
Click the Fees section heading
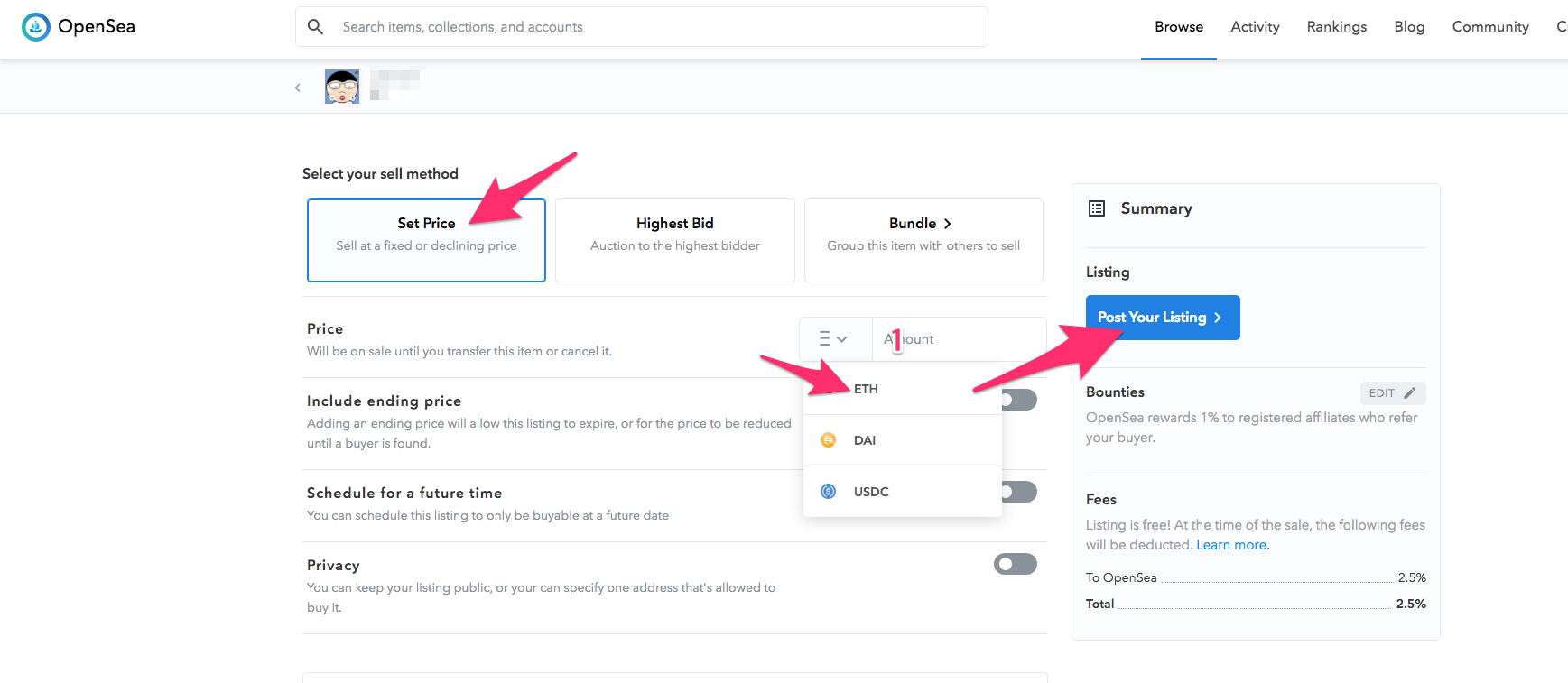click(x=1101, y=499)
